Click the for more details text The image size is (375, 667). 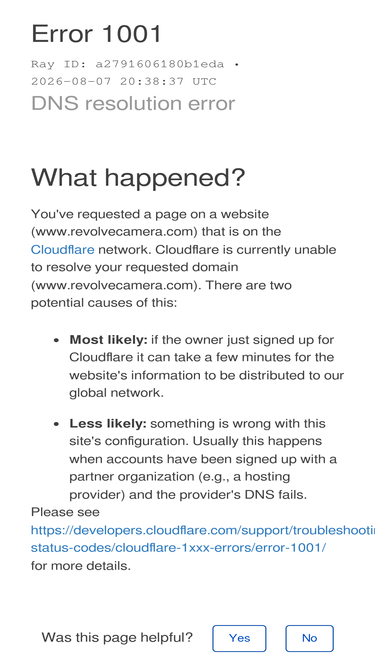click(x=81, y=566)
